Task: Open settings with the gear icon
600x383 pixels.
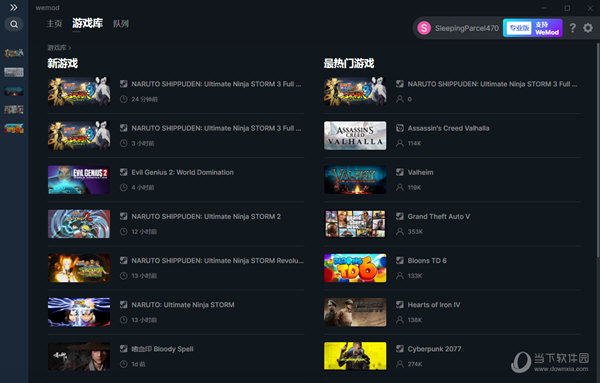Action: [588, 28]
